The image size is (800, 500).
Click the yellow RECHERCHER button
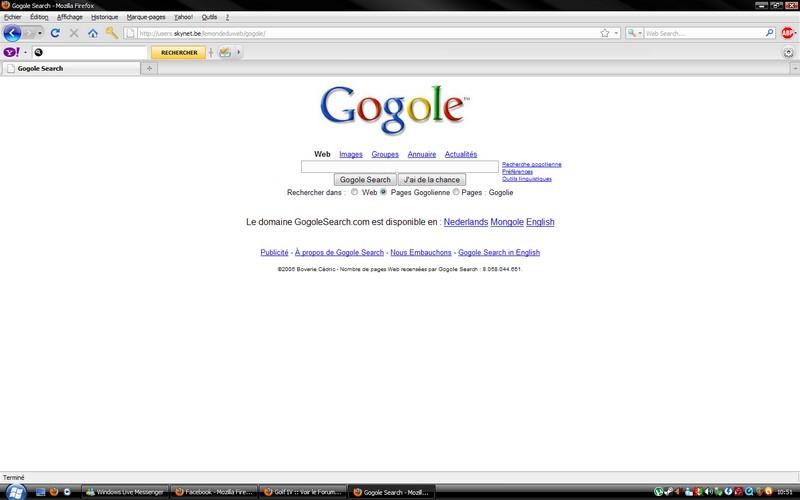(x=179, y=53)
